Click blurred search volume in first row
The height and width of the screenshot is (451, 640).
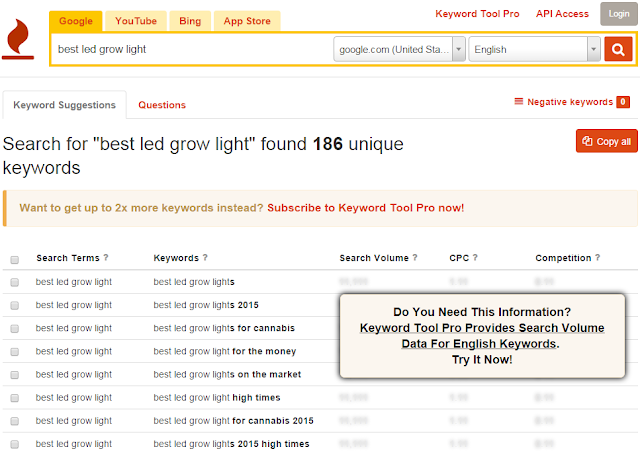coord(353,282)
